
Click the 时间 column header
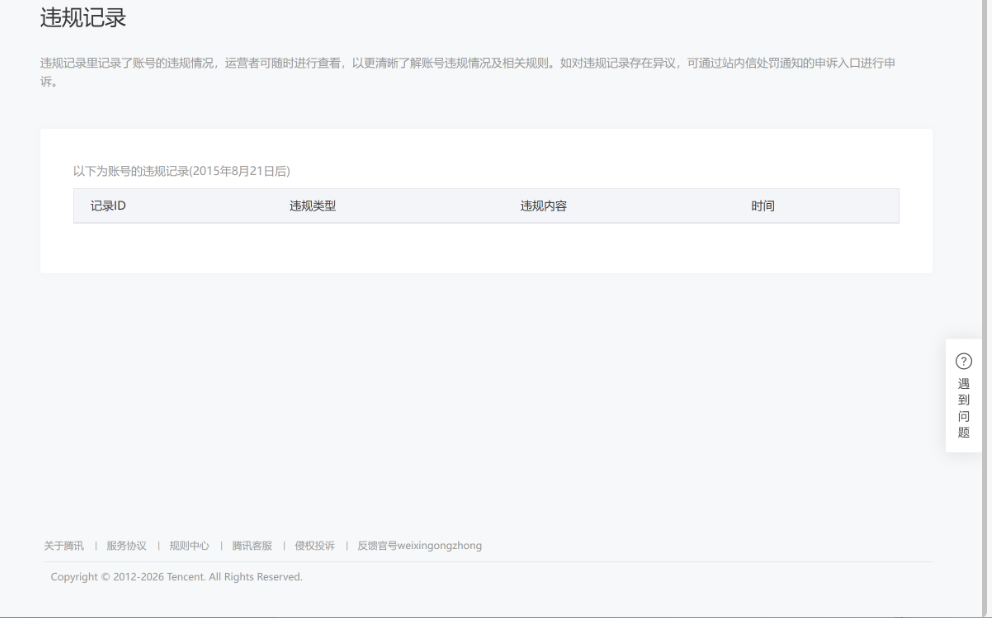762,206
